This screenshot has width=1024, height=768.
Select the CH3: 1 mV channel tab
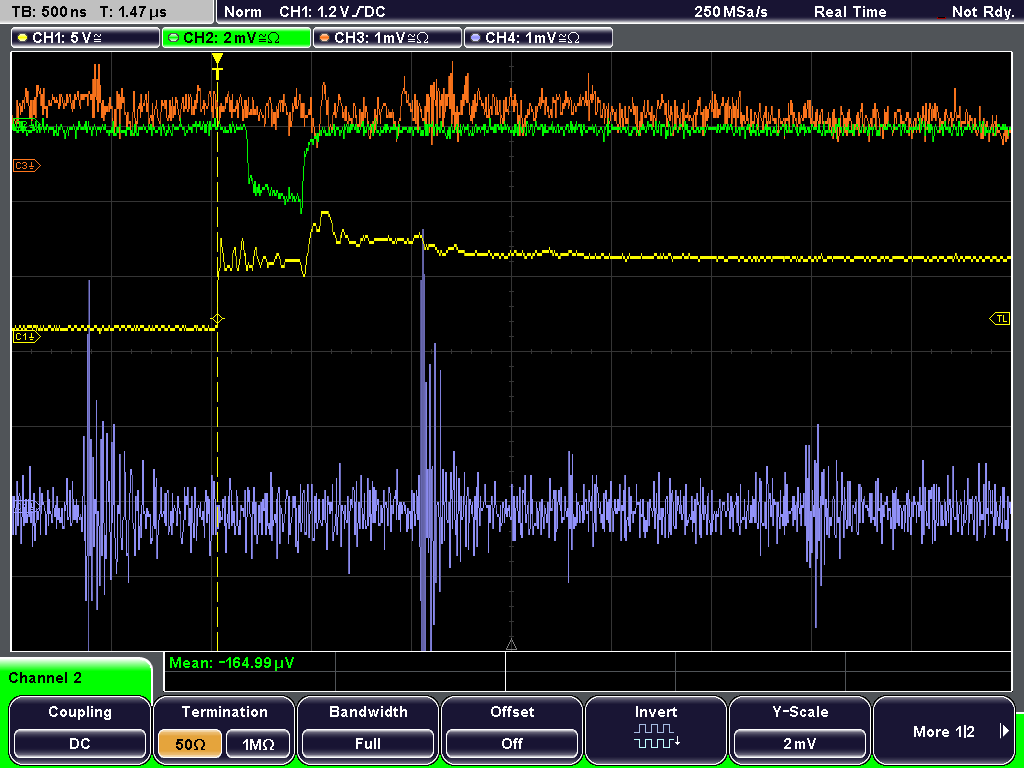(x=387, y=38)
